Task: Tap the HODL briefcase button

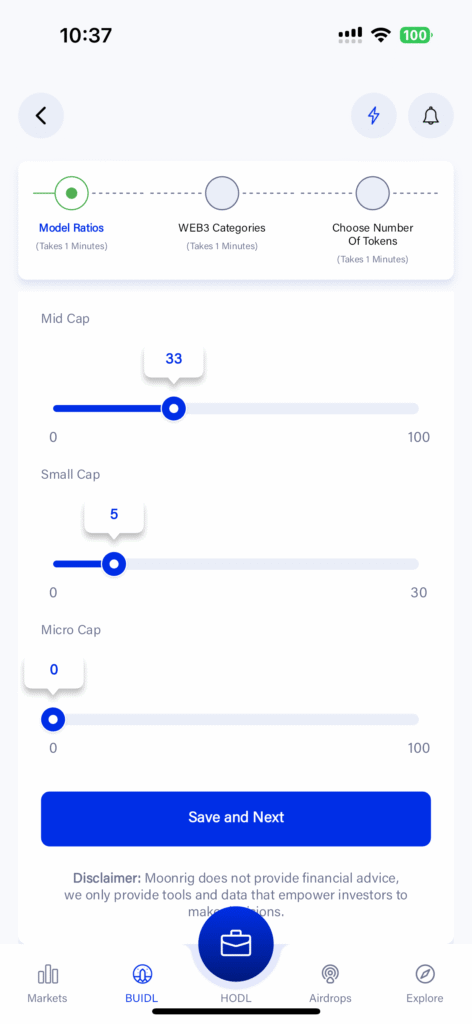Action: pos(236,944)
